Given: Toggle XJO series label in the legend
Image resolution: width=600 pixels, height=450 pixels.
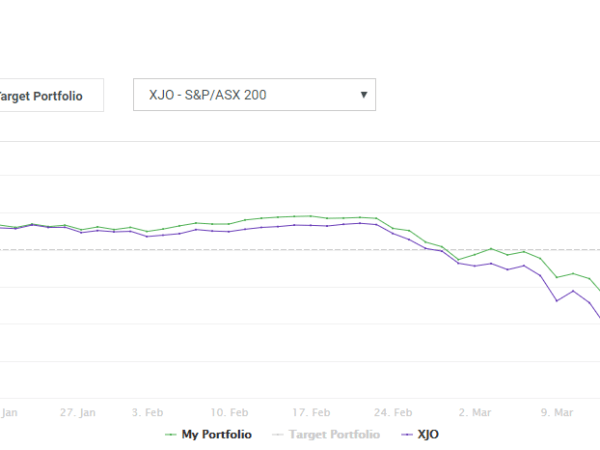Looking at the screenshot, I should 428,434.
